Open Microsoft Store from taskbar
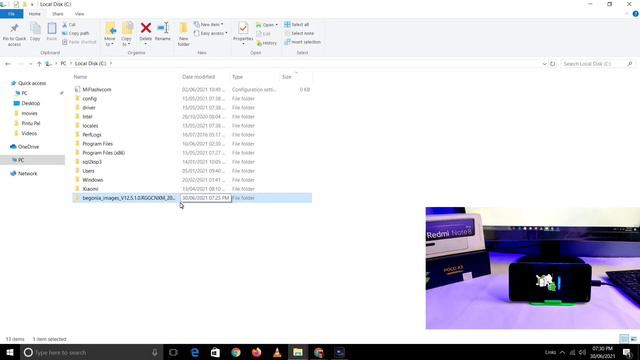The height and width of the screenshot is (360, 640). [215, 352]
